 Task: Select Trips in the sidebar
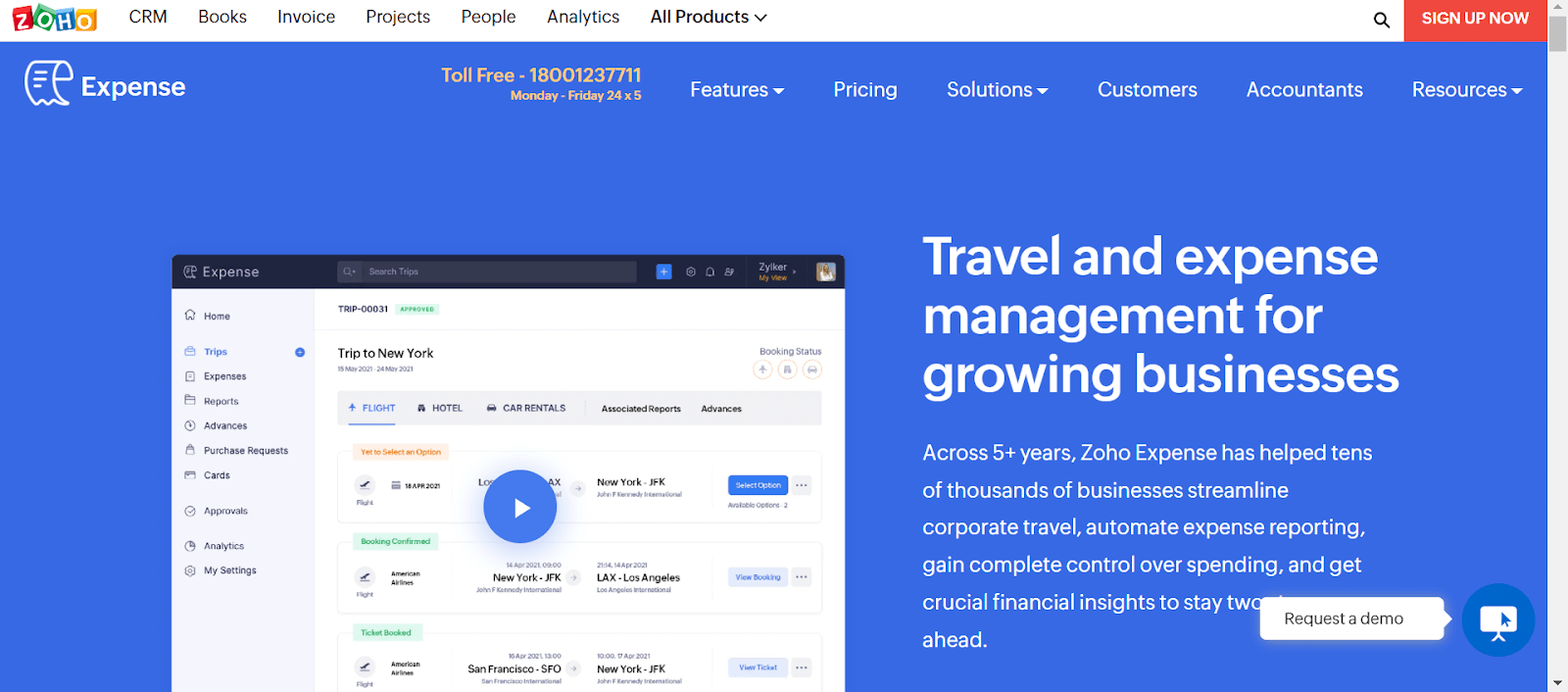(216, 352)
